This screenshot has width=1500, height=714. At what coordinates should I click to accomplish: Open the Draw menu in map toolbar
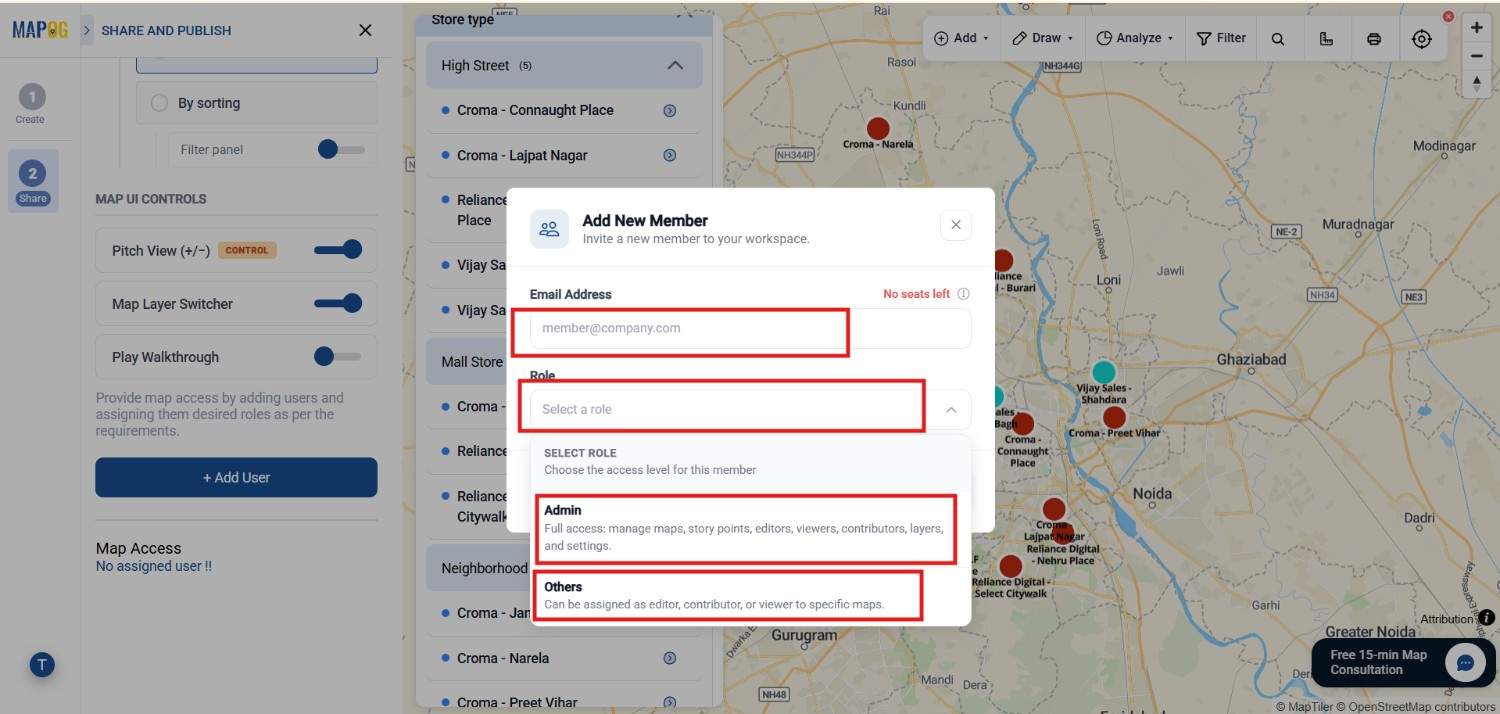[1043, 38]
